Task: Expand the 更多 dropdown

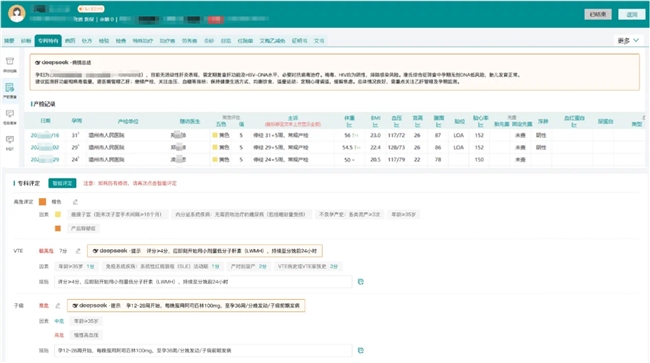Action: click(628, 40)
